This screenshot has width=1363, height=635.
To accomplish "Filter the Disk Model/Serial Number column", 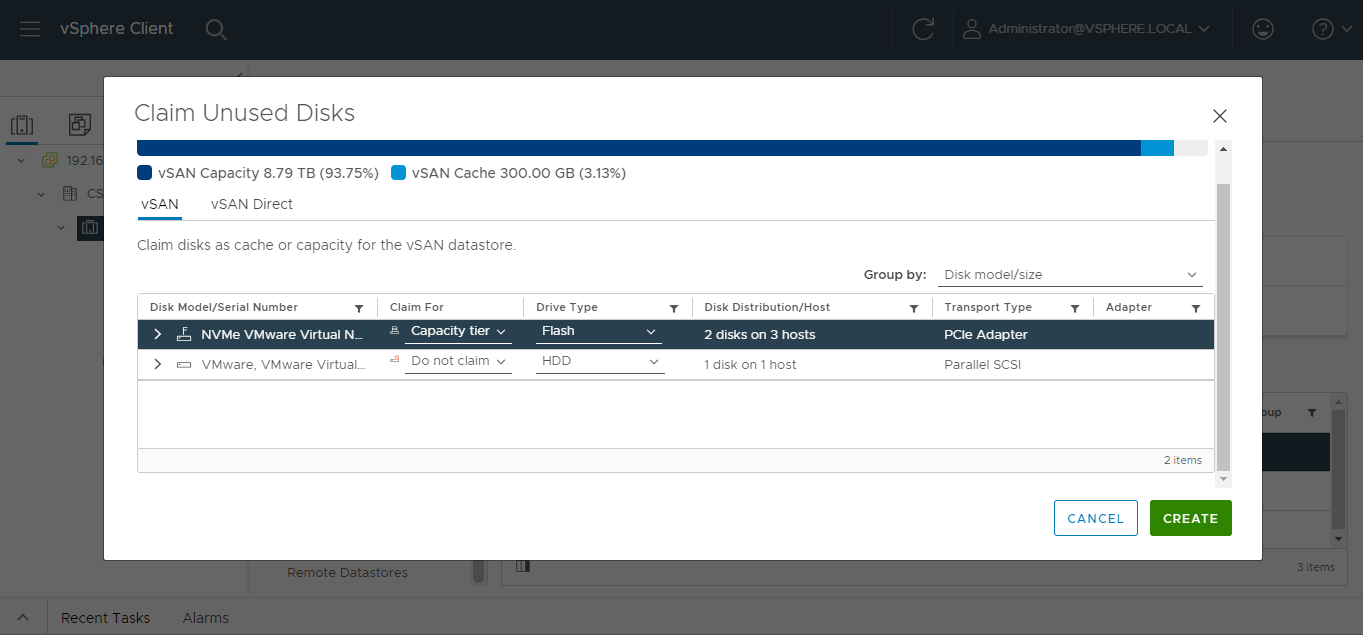I will [359, 308].
